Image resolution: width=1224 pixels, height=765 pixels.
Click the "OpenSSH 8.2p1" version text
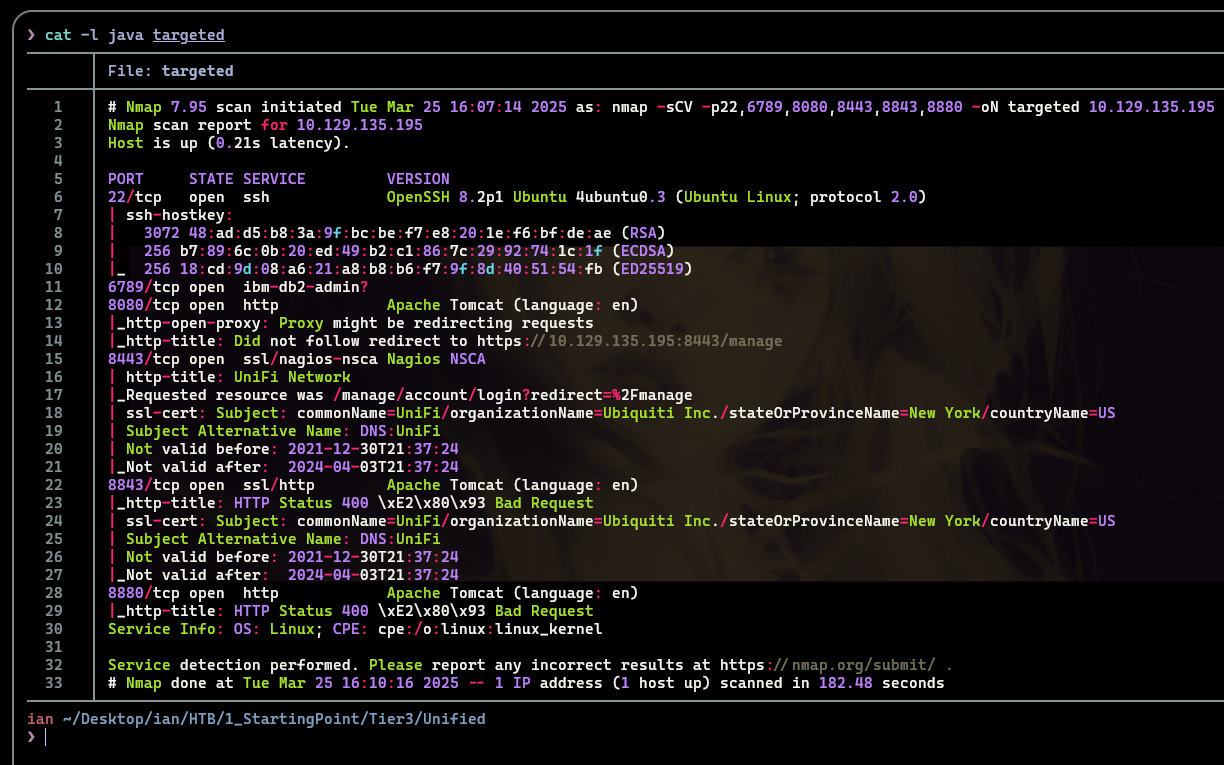point(445,197)
